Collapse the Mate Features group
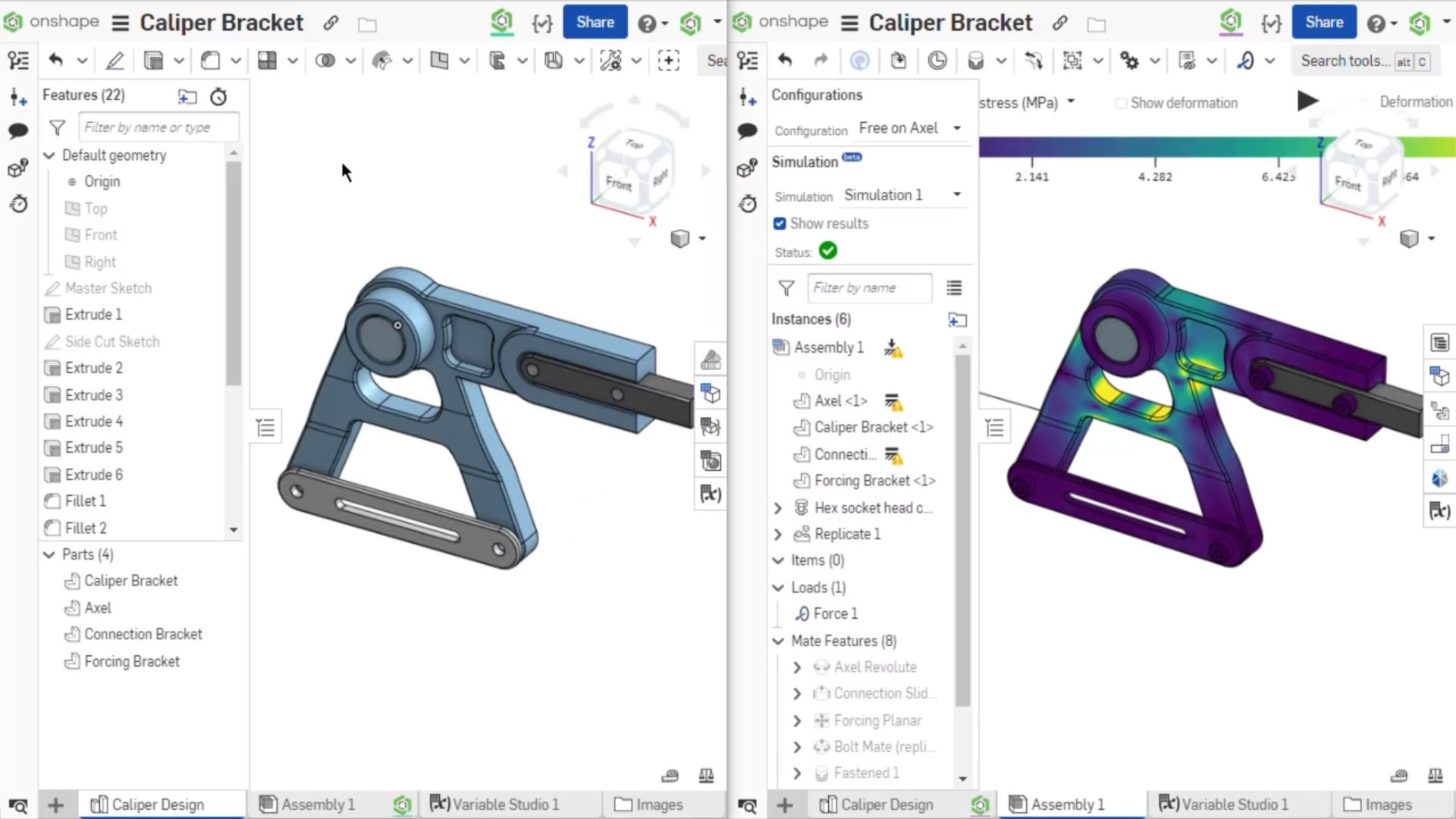Viewport: 1456px width, 819px height. coord(778,642)
